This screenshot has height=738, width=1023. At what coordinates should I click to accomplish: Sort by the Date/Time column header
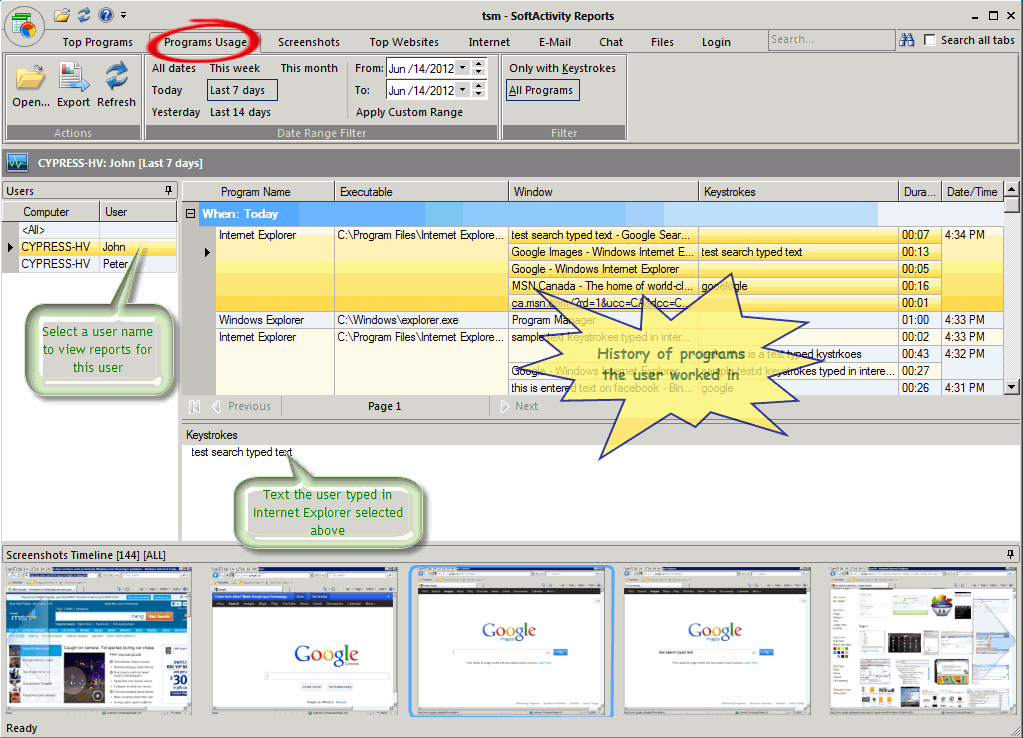972,192
